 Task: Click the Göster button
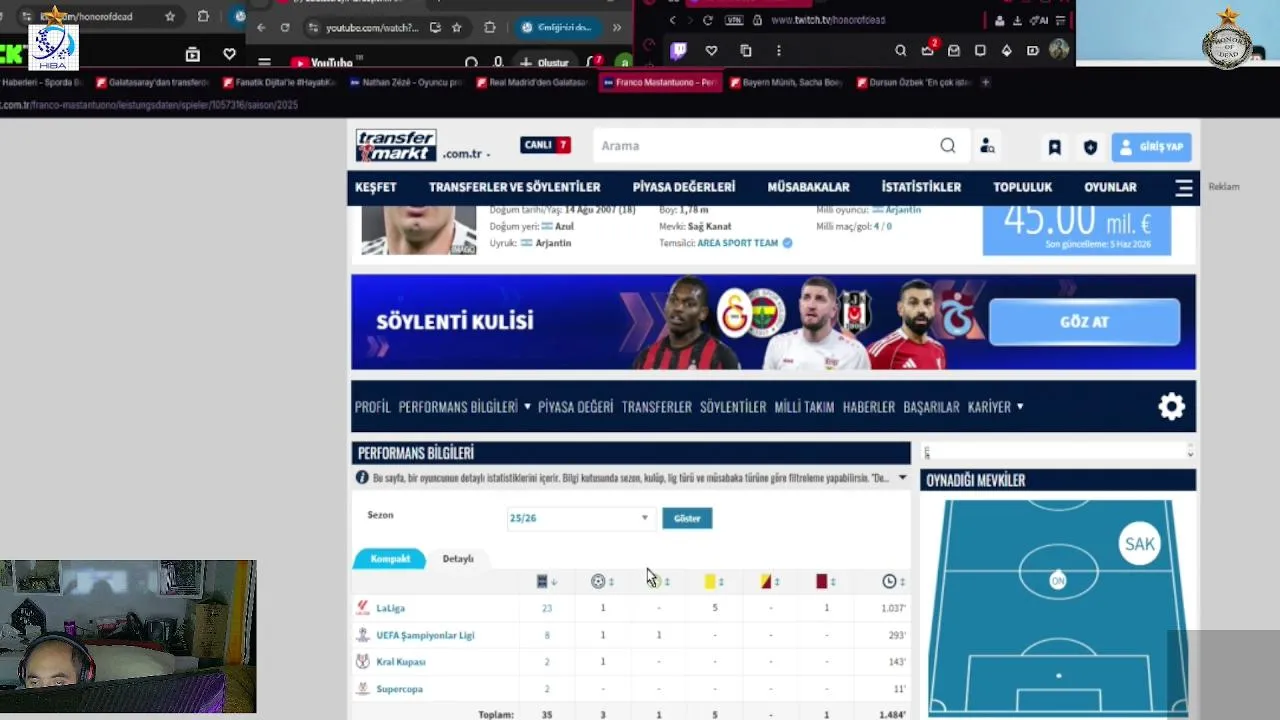pos(687,518)
